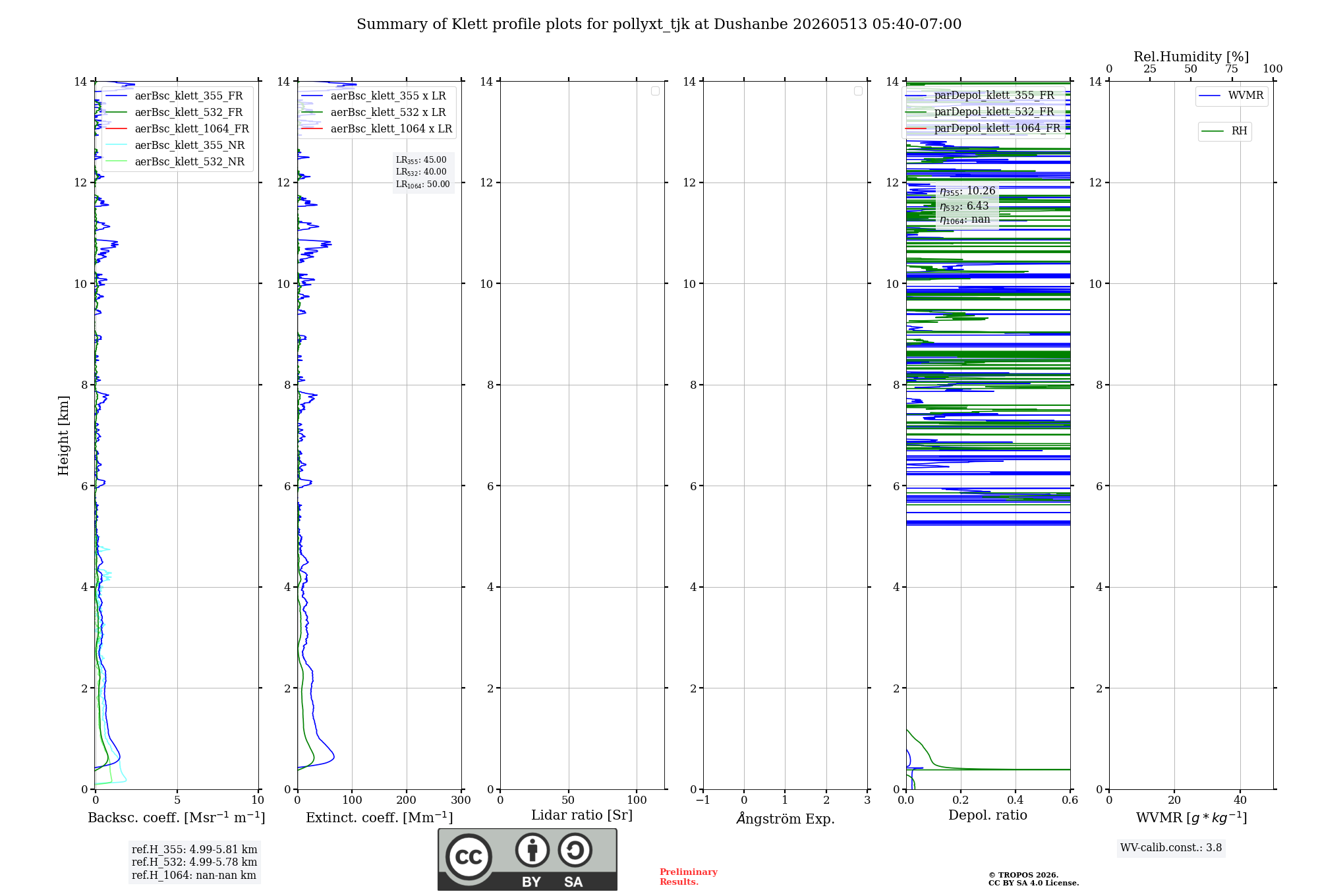This screenshot has height=896, width=1318.
Task: Click the η532: 6.43 annotation
Action: (x=964, y=206)
